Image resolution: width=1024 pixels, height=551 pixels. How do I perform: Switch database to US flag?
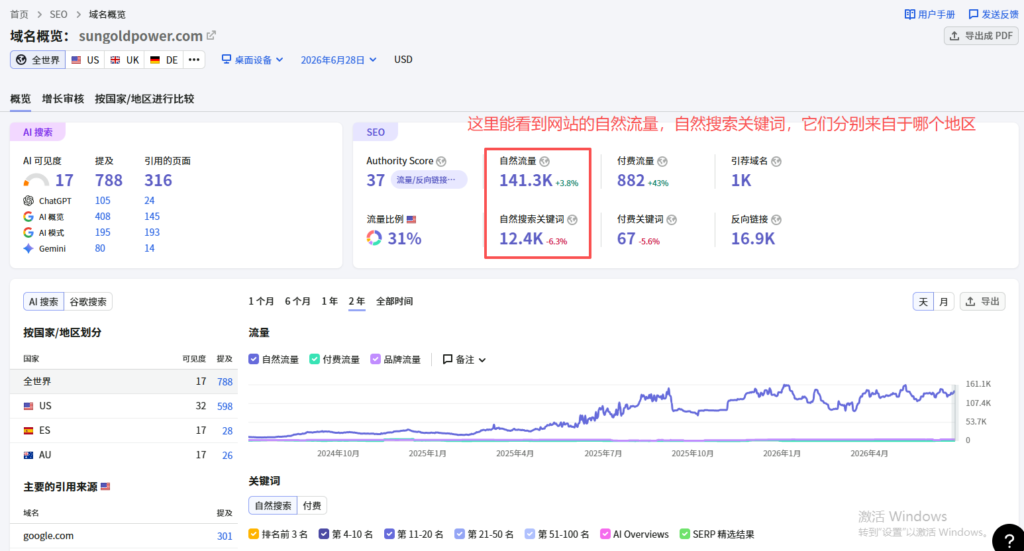pos(85,59)
